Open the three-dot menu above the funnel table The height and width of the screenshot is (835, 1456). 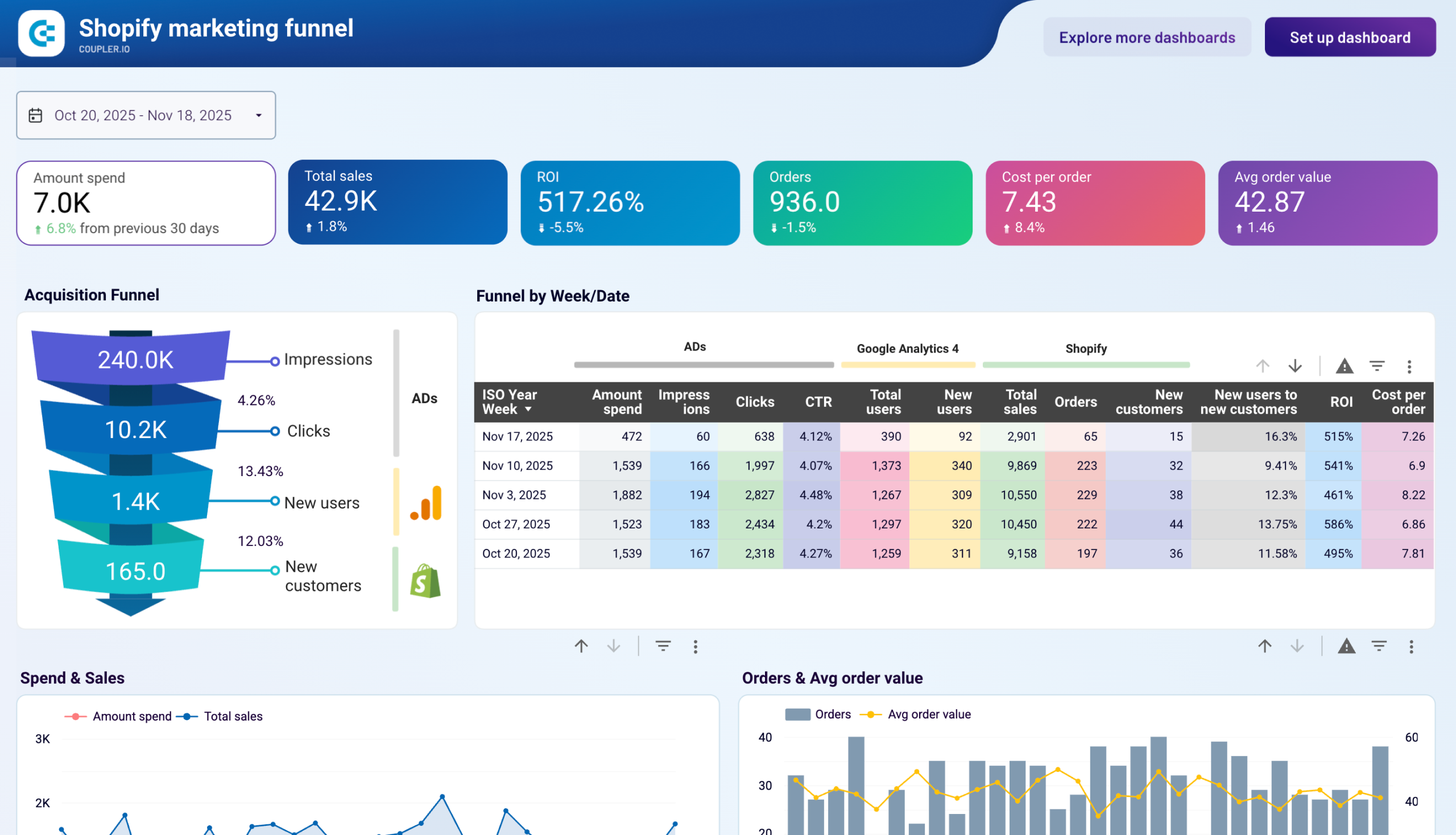[x=1409, y=366]
